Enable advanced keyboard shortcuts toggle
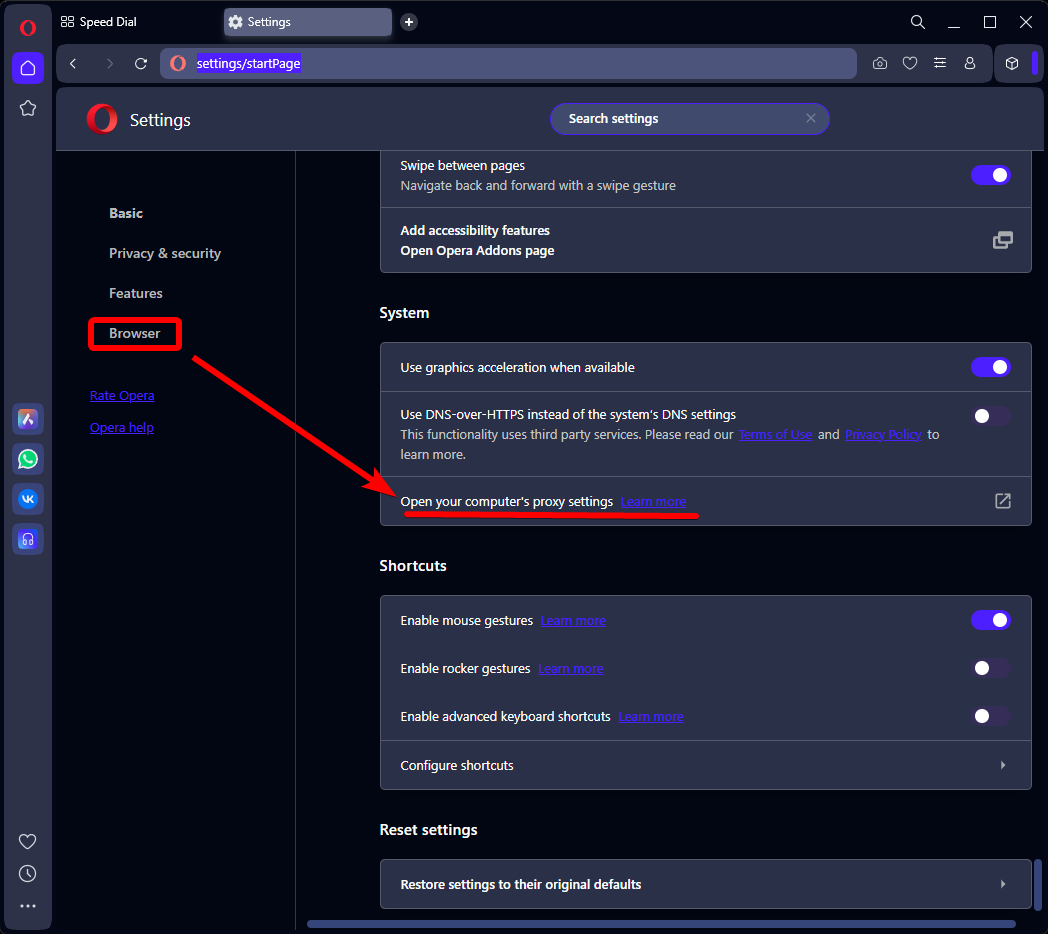The image size is (1048, 934). click(x=991, y=716)
